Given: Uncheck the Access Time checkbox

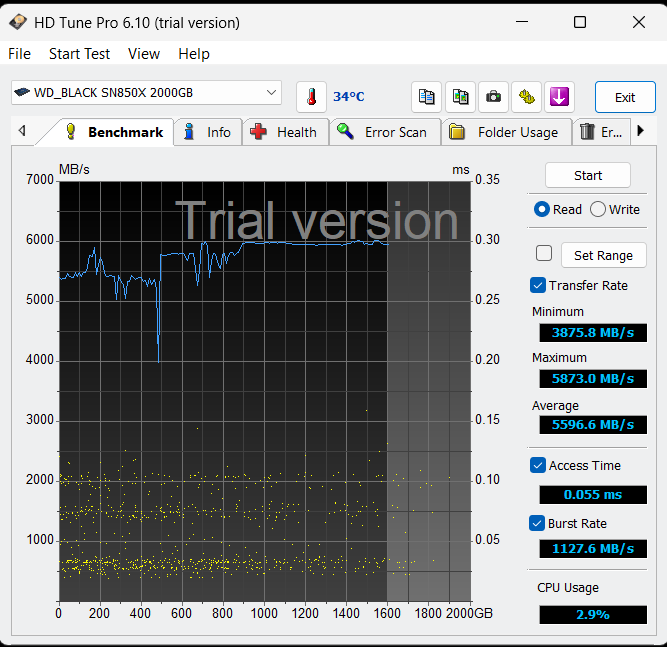Looking at the screenshot, I should [x=538, y=465].
